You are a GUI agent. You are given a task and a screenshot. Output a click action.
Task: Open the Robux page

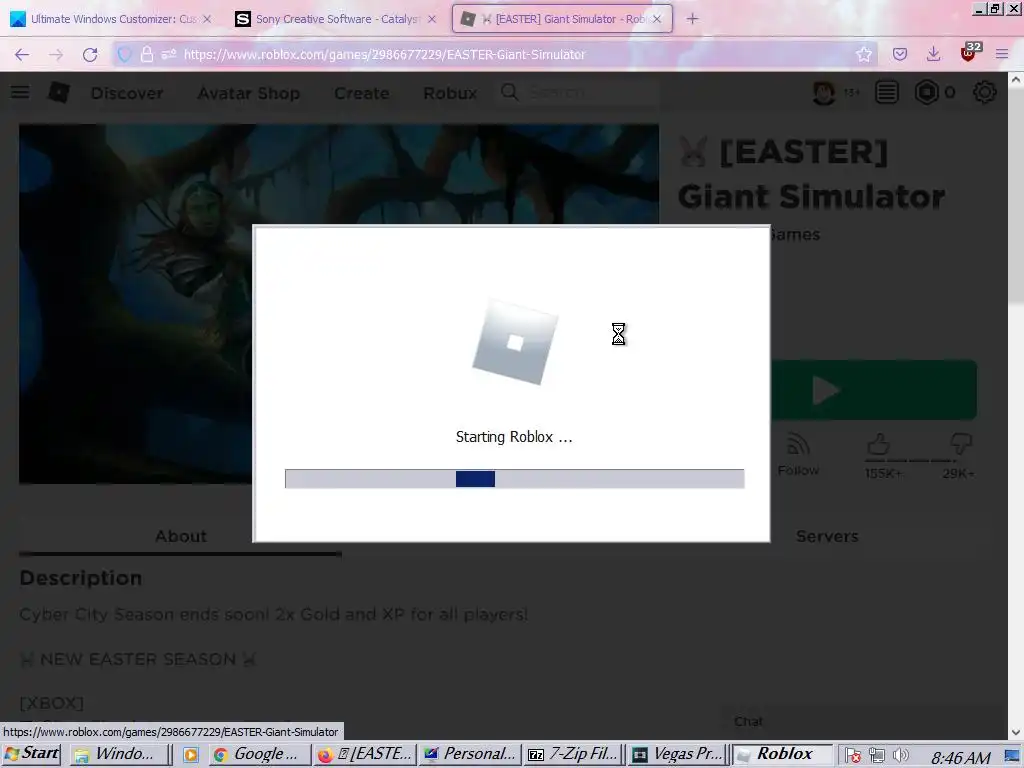(x=450, y=93)
